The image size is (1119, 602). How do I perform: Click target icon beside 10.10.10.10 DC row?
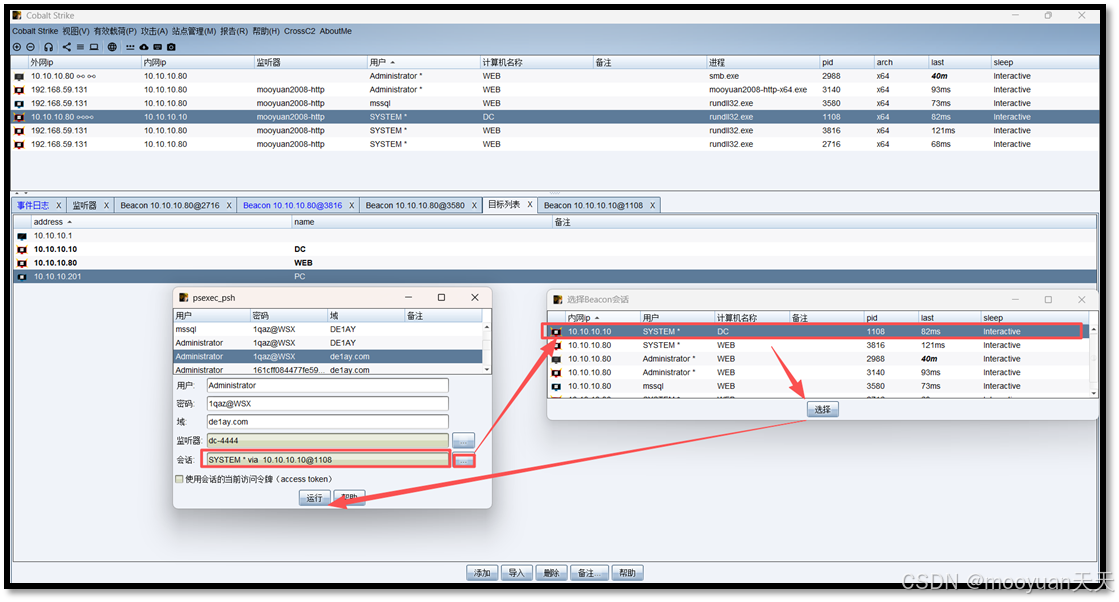(x=22, y=250)
